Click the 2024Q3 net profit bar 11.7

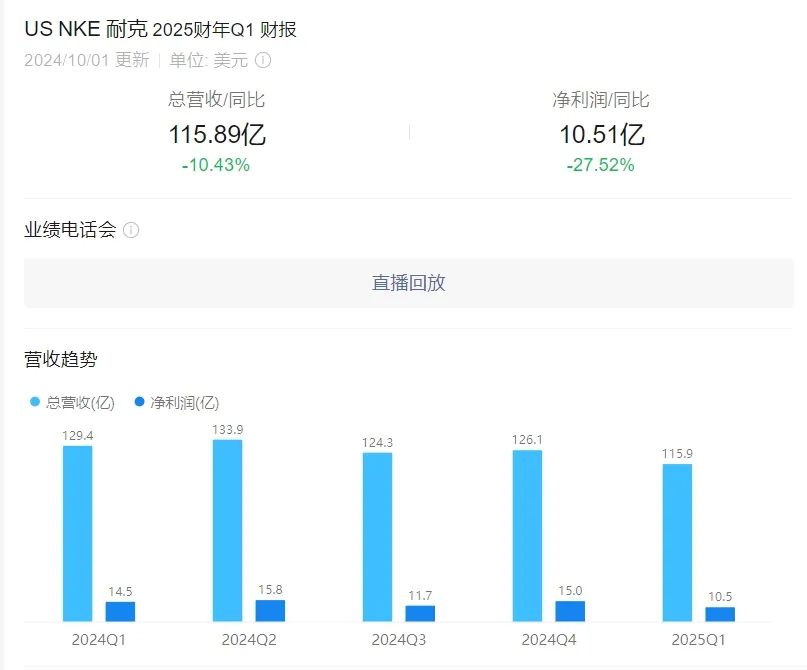point(420,613)
